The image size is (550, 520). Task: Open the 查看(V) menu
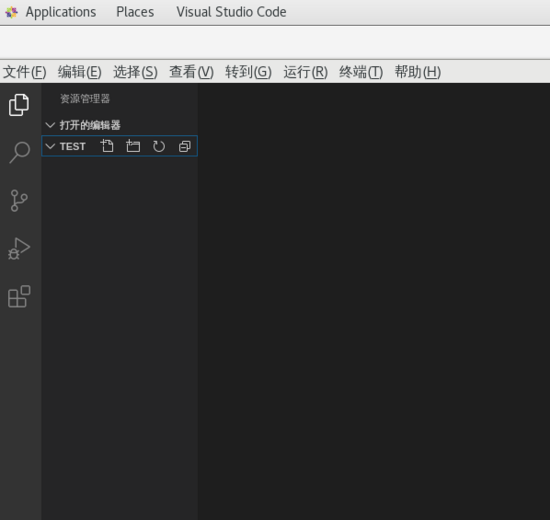pyautogui.click(x=192, y=72)
